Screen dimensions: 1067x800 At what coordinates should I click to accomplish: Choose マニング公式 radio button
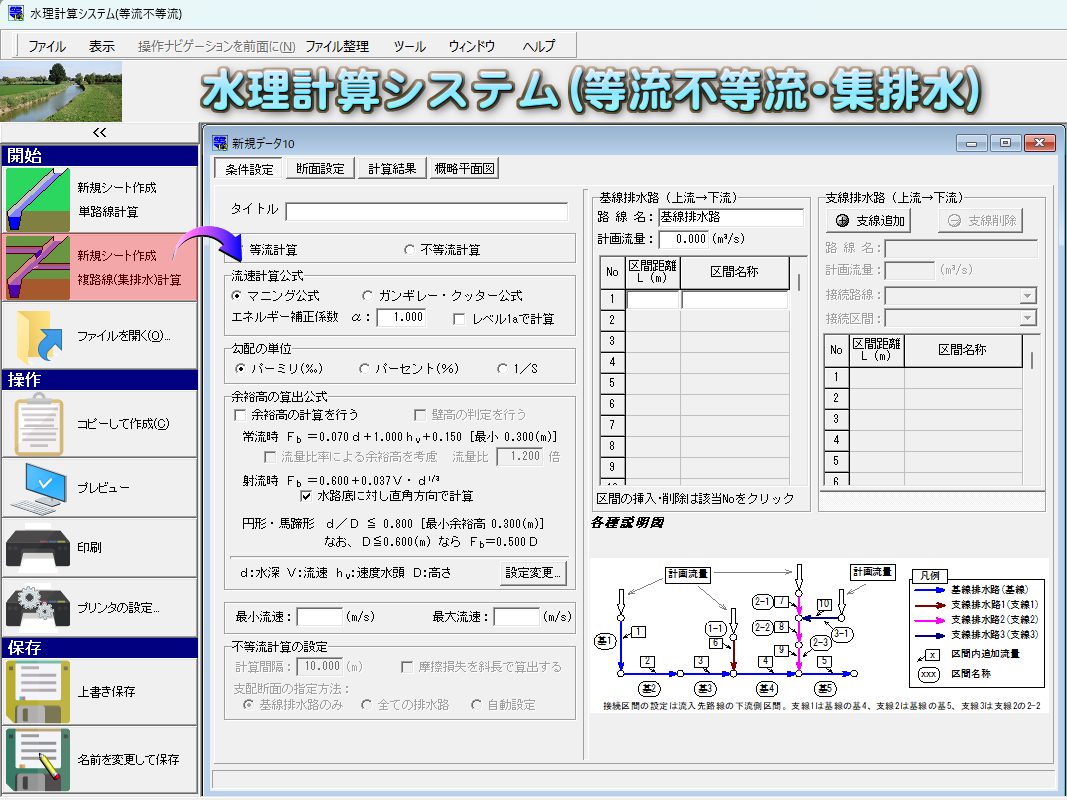pos(236,296)
